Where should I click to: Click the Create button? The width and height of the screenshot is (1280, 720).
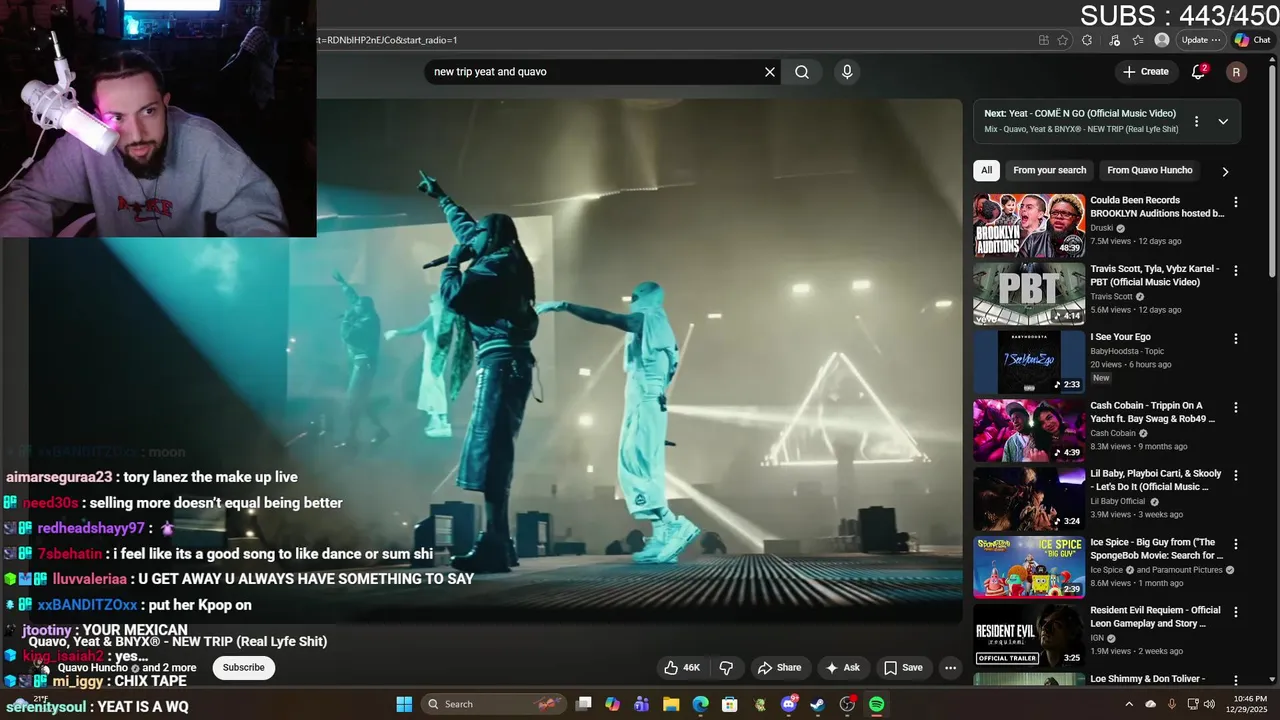tap(1145, 72)
